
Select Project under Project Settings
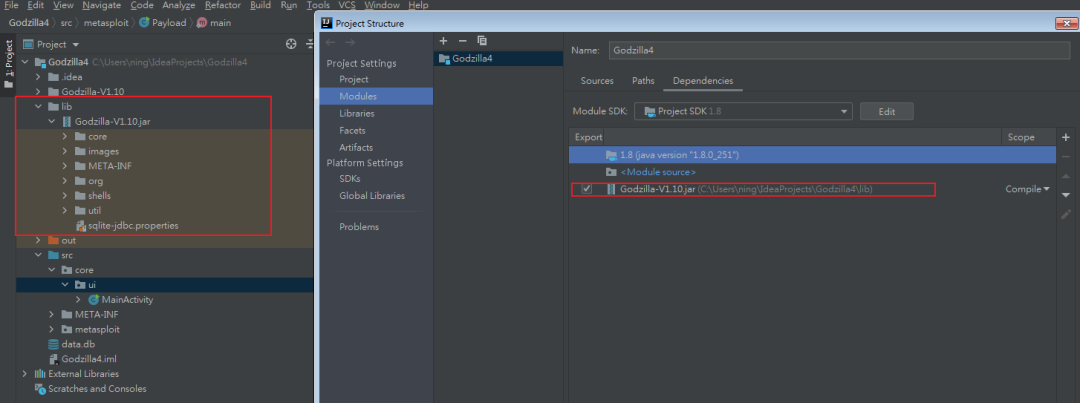point(354,79)
